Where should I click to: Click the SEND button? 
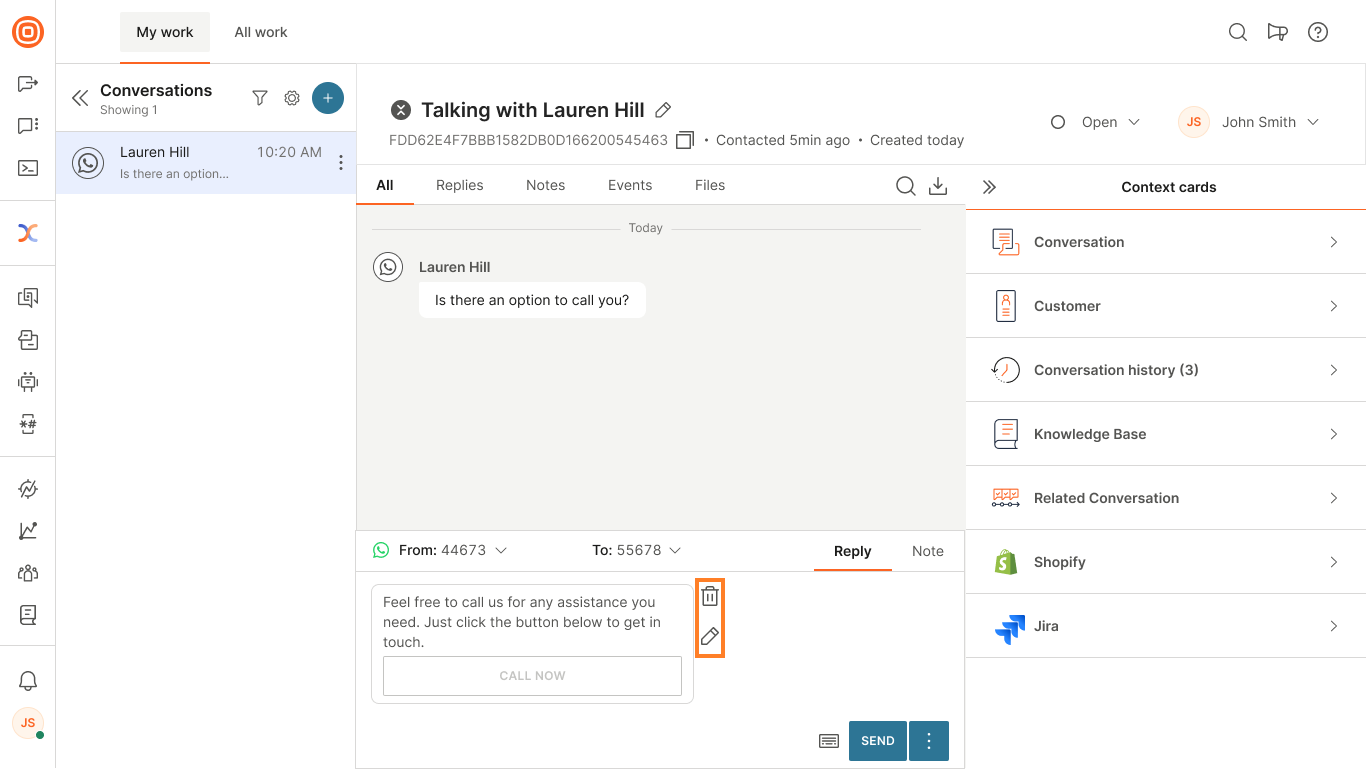click(x=877, y=741)
